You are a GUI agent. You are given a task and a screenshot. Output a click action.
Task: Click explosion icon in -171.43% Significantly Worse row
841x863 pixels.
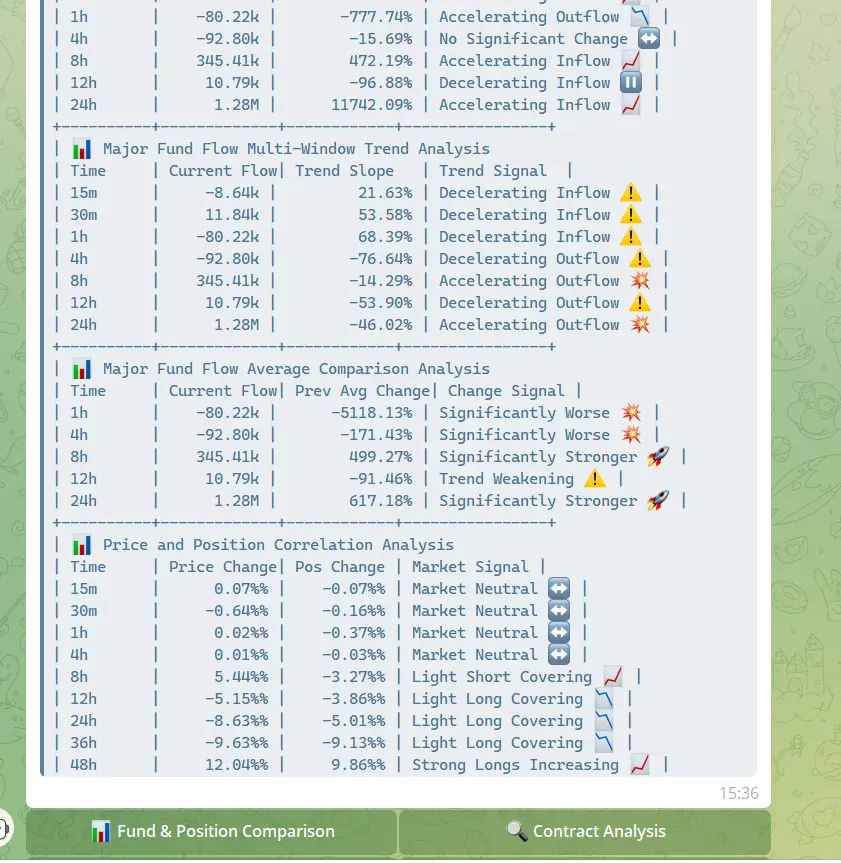(631, 435)
